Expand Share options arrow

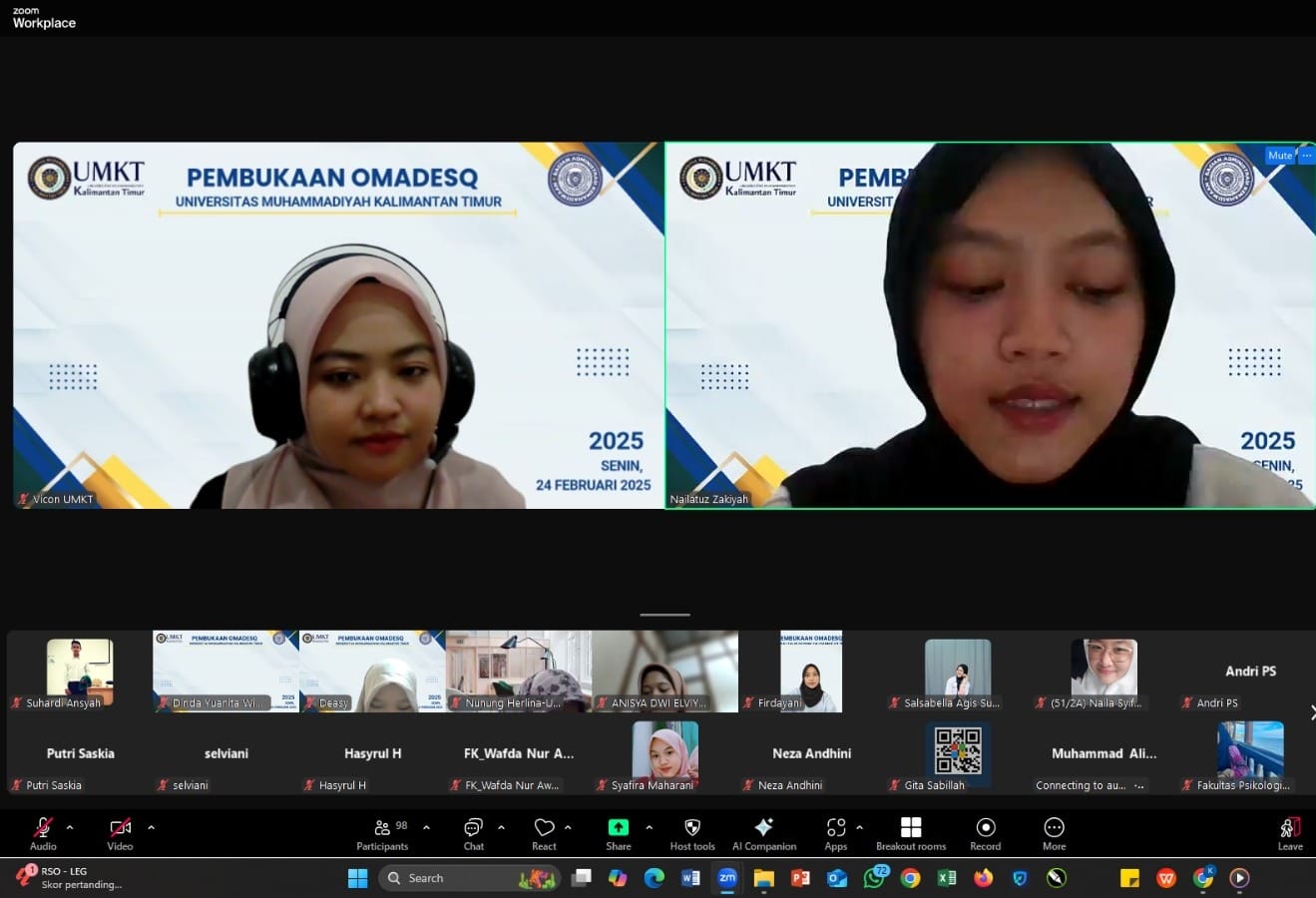coord(650,827)
